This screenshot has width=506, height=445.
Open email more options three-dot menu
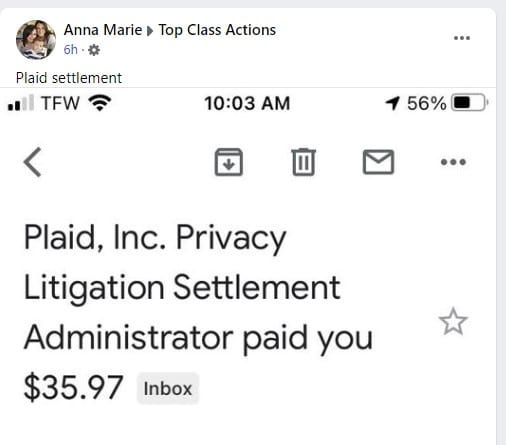(453, 162)
